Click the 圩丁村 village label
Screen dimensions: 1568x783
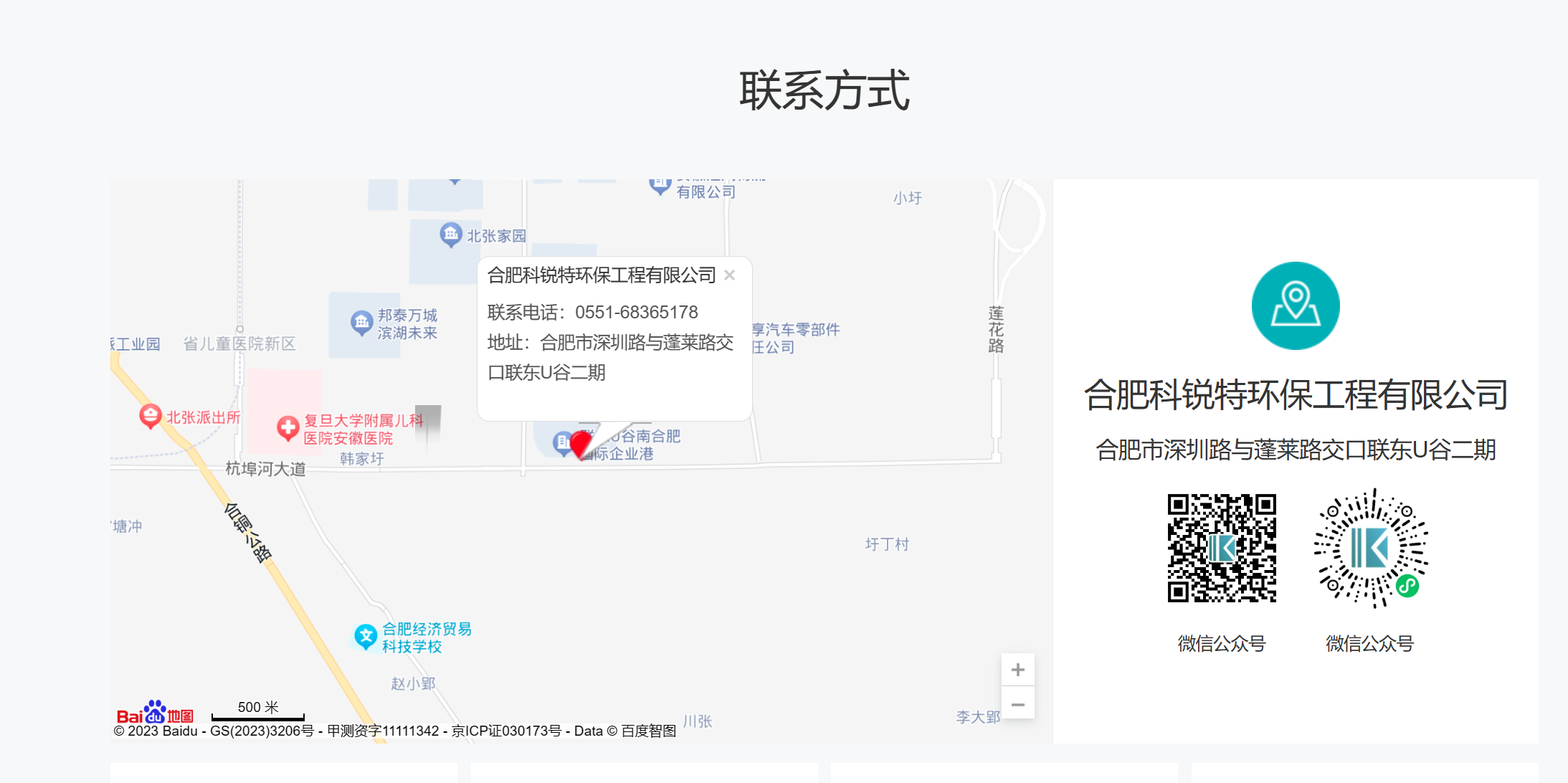886,544
